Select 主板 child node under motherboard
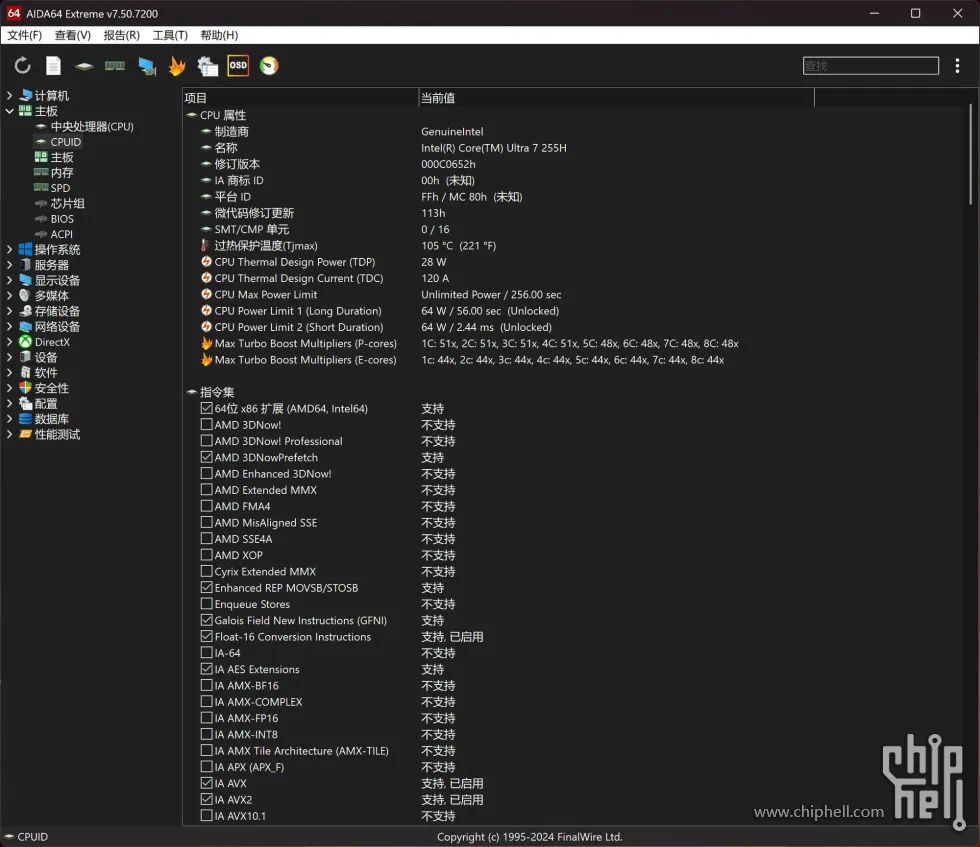Image resolution: width=980 pixels, height=847 pixels. coord(62,157)
